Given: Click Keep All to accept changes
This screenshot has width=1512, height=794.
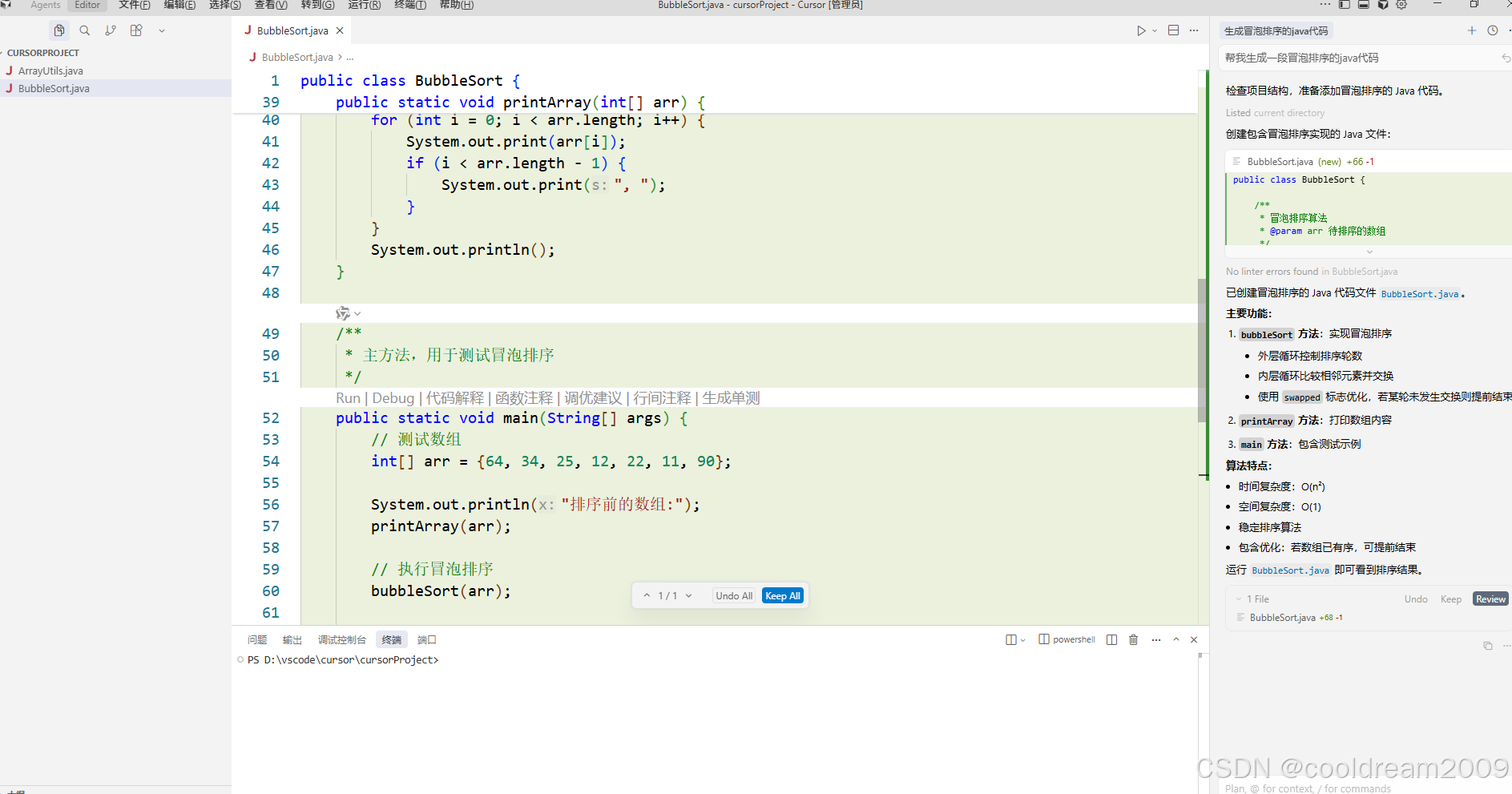Looking at the screenshot, I should pos(783,596).
